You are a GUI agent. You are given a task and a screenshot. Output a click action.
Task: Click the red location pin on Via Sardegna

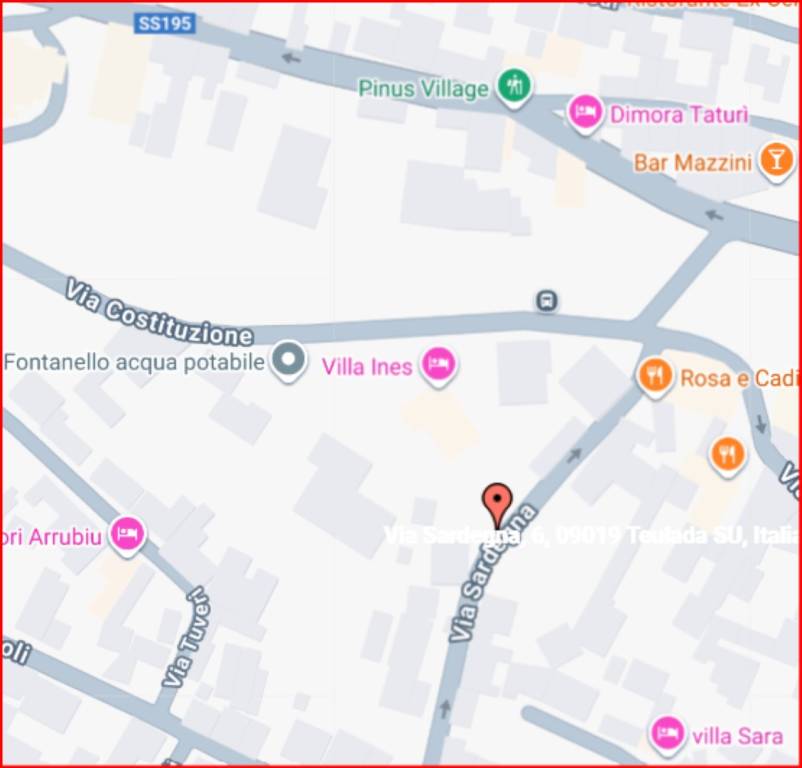tap(497, 505)
